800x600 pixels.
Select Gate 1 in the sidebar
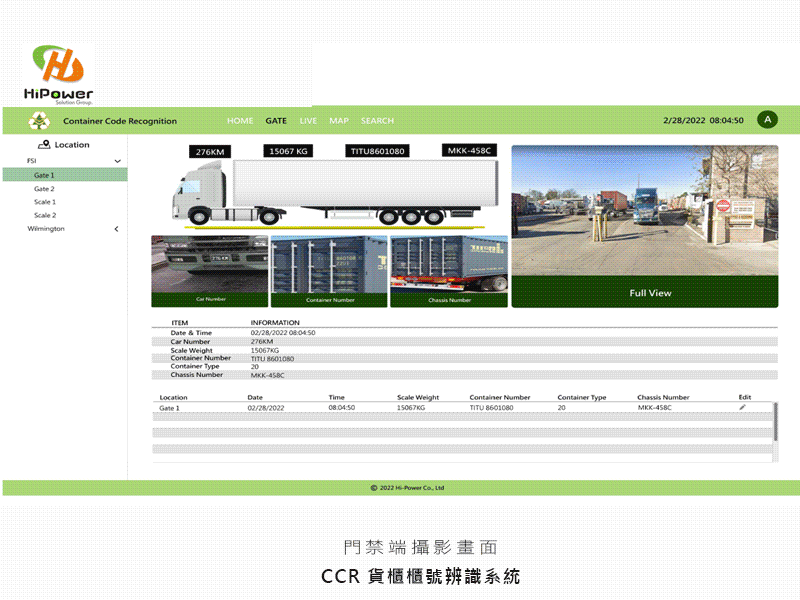(44, 175)
